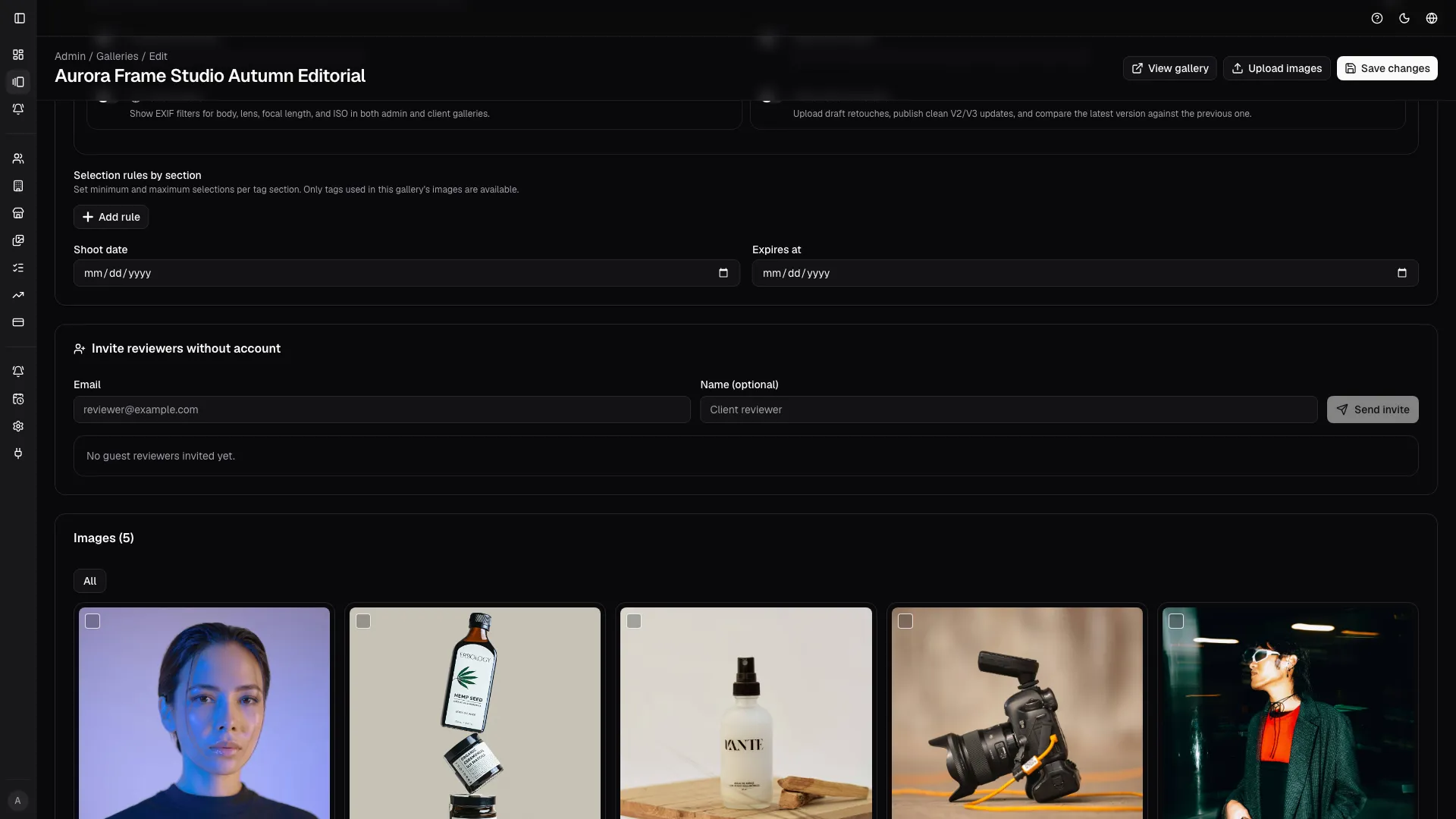1456x819 pixels.
Task: Open the settings gear icon in sidebar
Action: (18, 426)
